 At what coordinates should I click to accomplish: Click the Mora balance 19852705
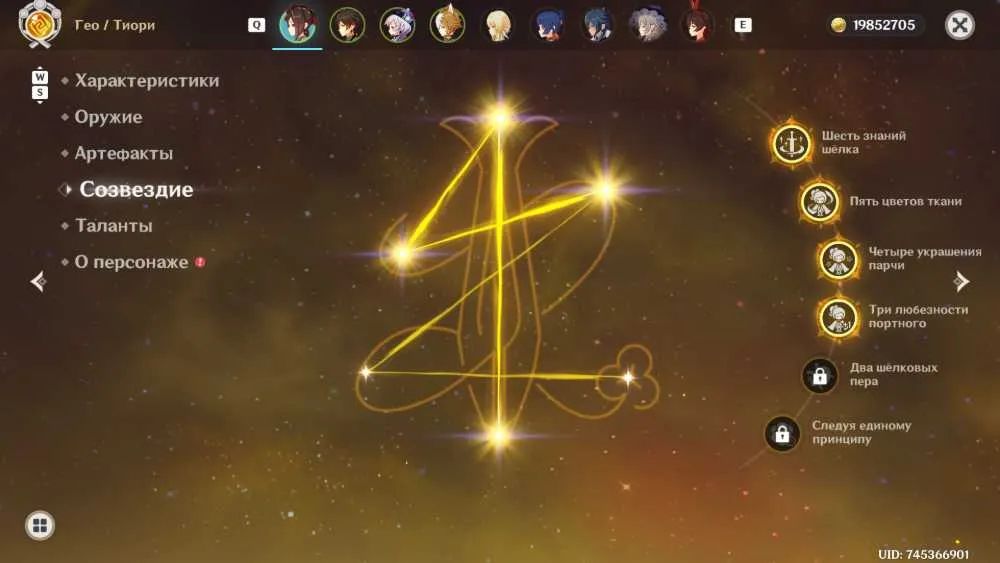tap(884, 25)
